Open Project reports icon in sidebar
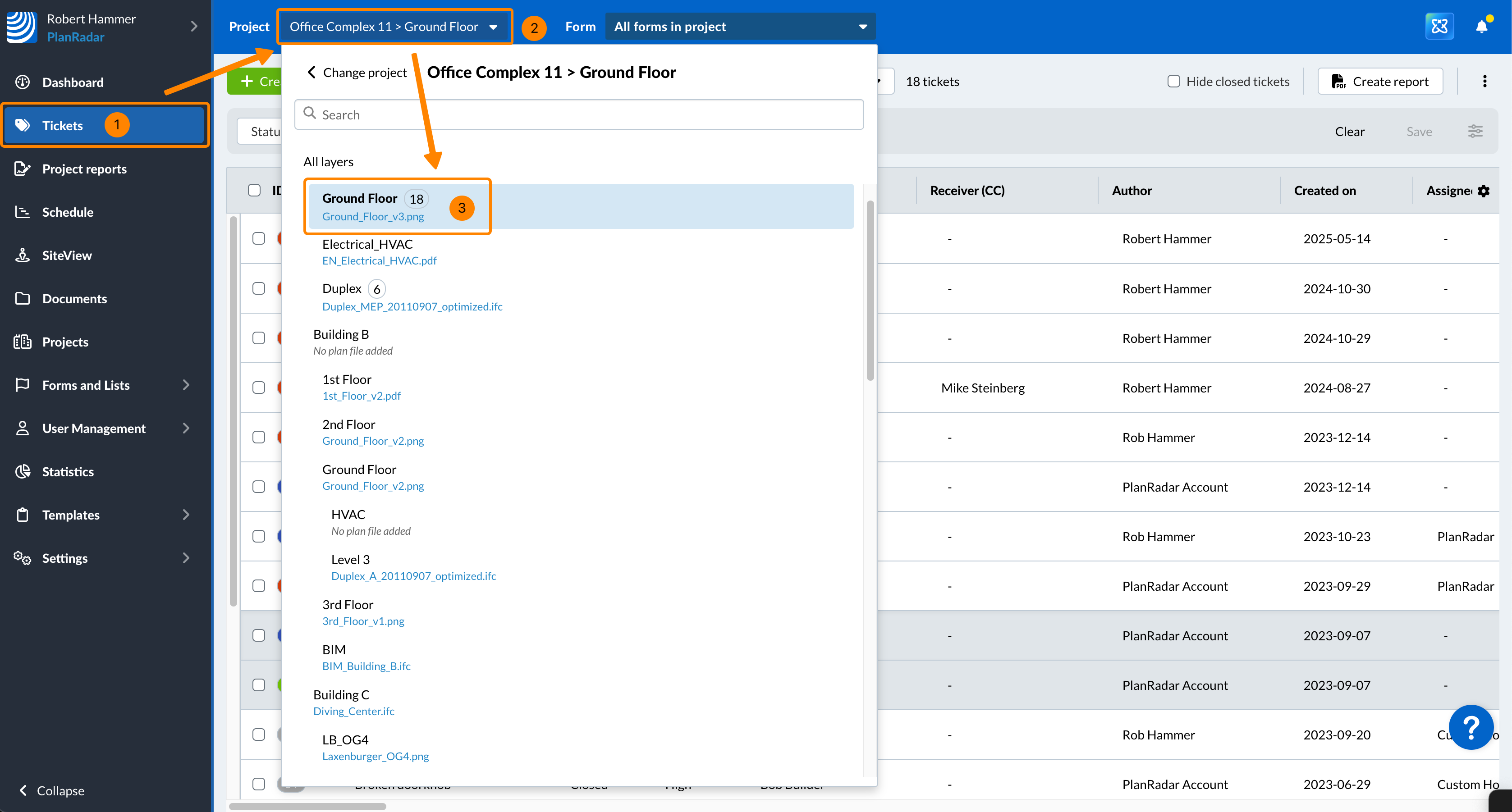 pyautogui.click(x=22, y=169)
